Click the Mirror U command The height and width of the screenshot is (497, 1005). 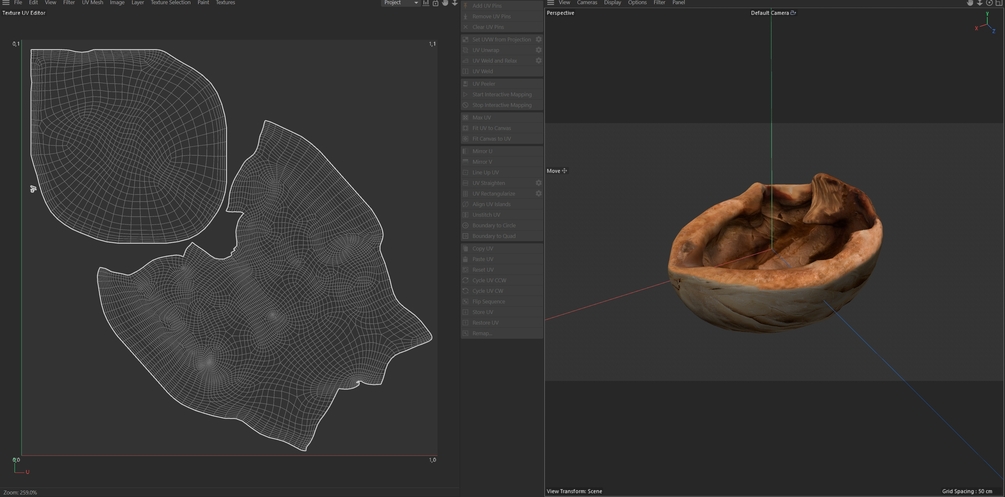(x=482, y=151)
